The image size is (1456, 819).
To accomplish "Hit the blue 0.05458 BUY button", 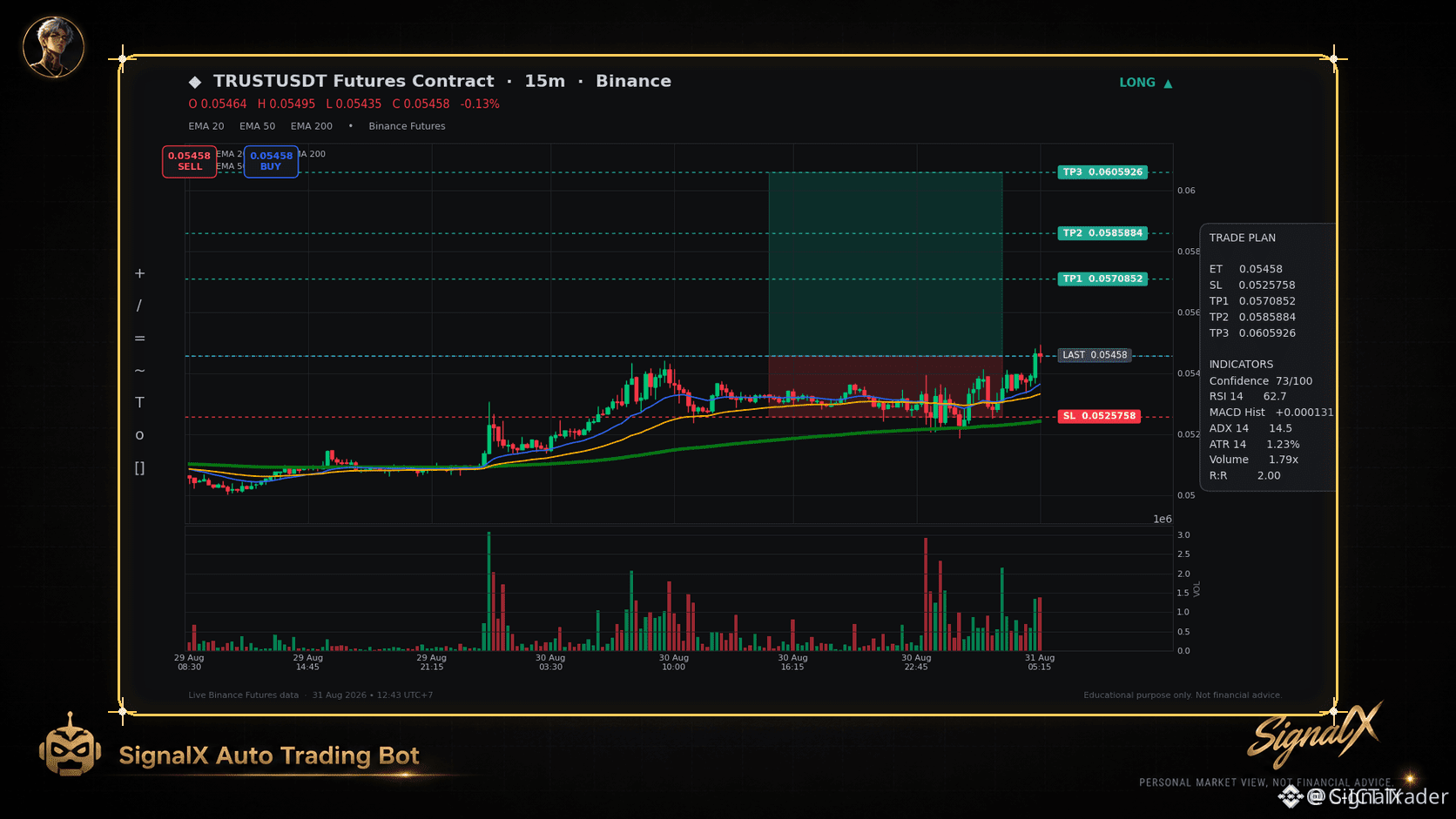I will pyautogui.click(x=271, y=161).
